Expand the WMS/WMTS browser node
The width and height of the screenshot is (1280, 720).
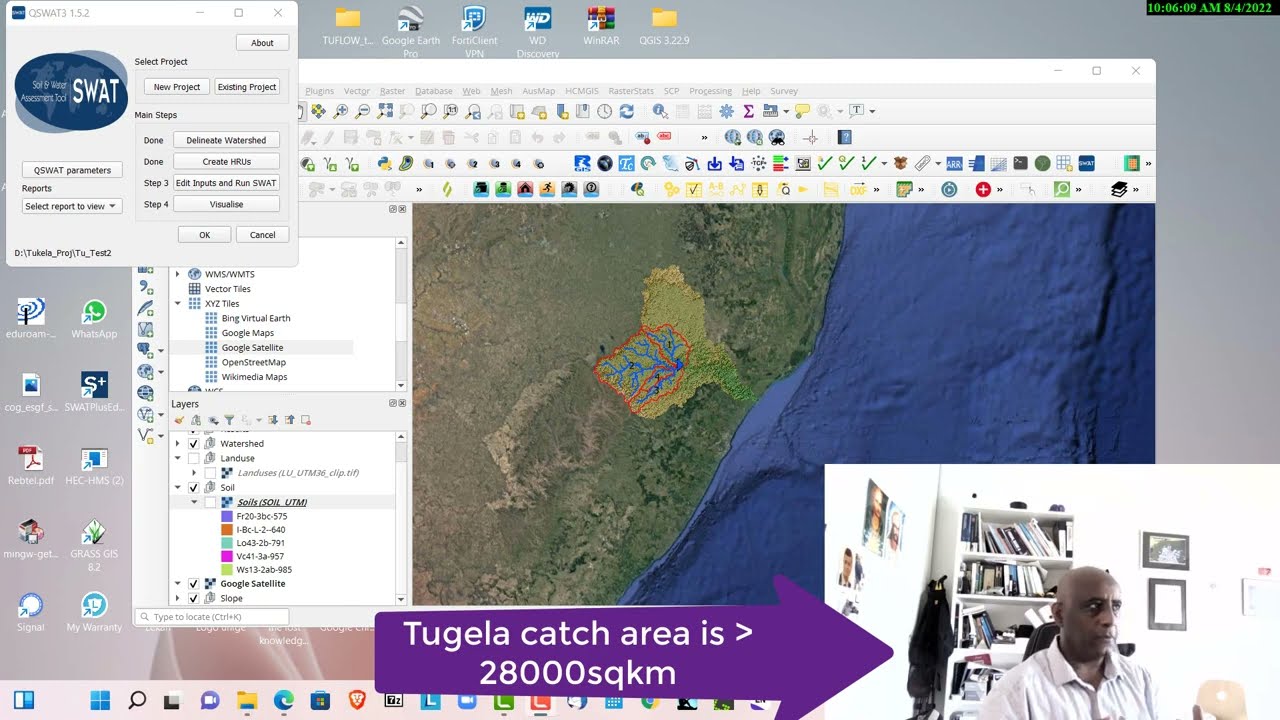[x=178, y=274]
